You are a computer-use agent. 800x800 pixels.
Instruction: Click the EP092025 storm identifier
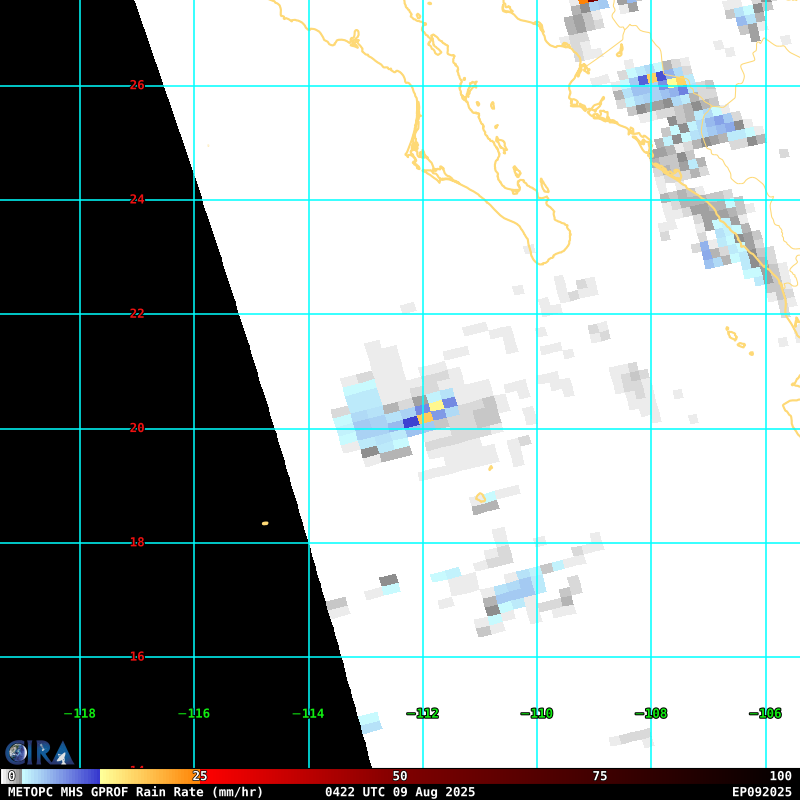click(761, 792)
